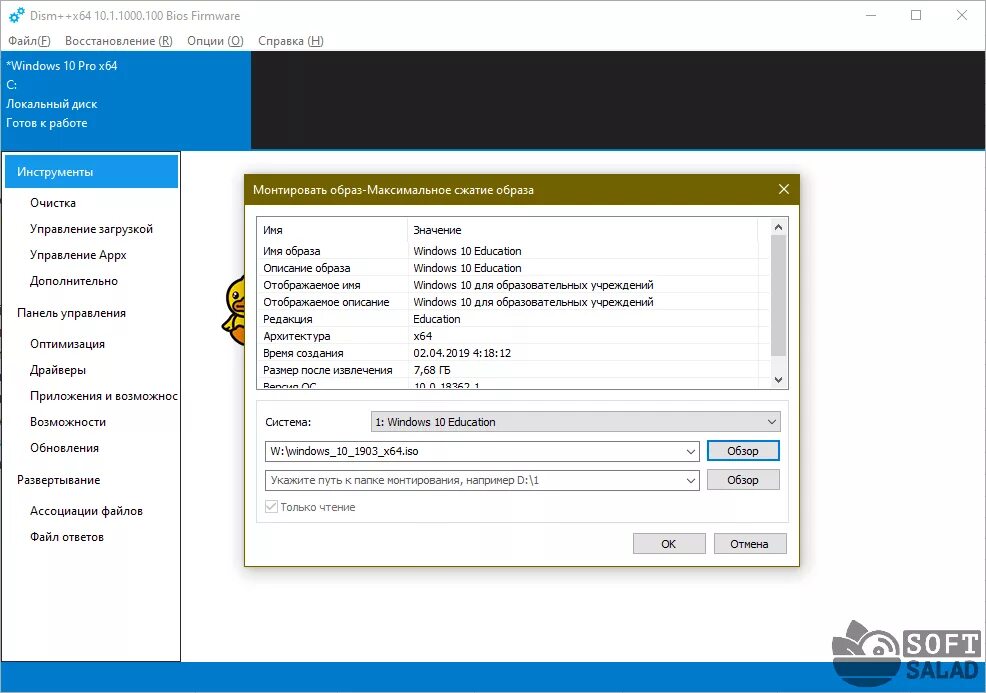The image size is (986, 693).
Task: Open Возможности in the sidebar
Action: click(68, 422)
